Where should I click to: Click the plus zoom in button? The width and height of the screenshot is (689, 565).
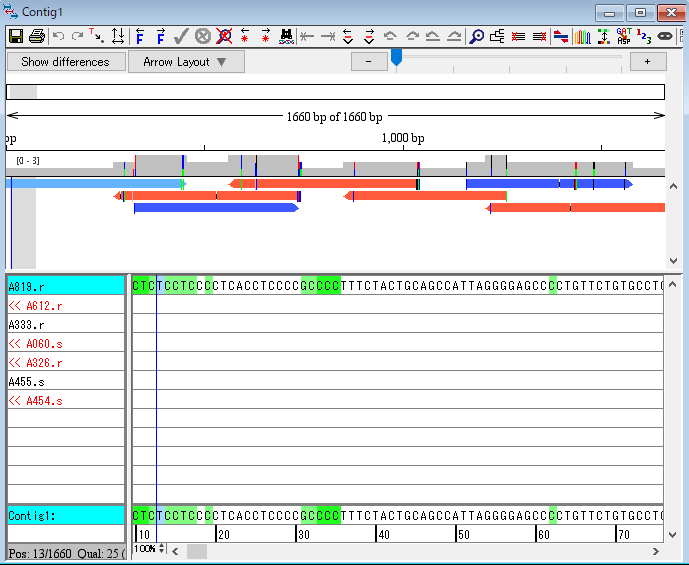[648, 62]
